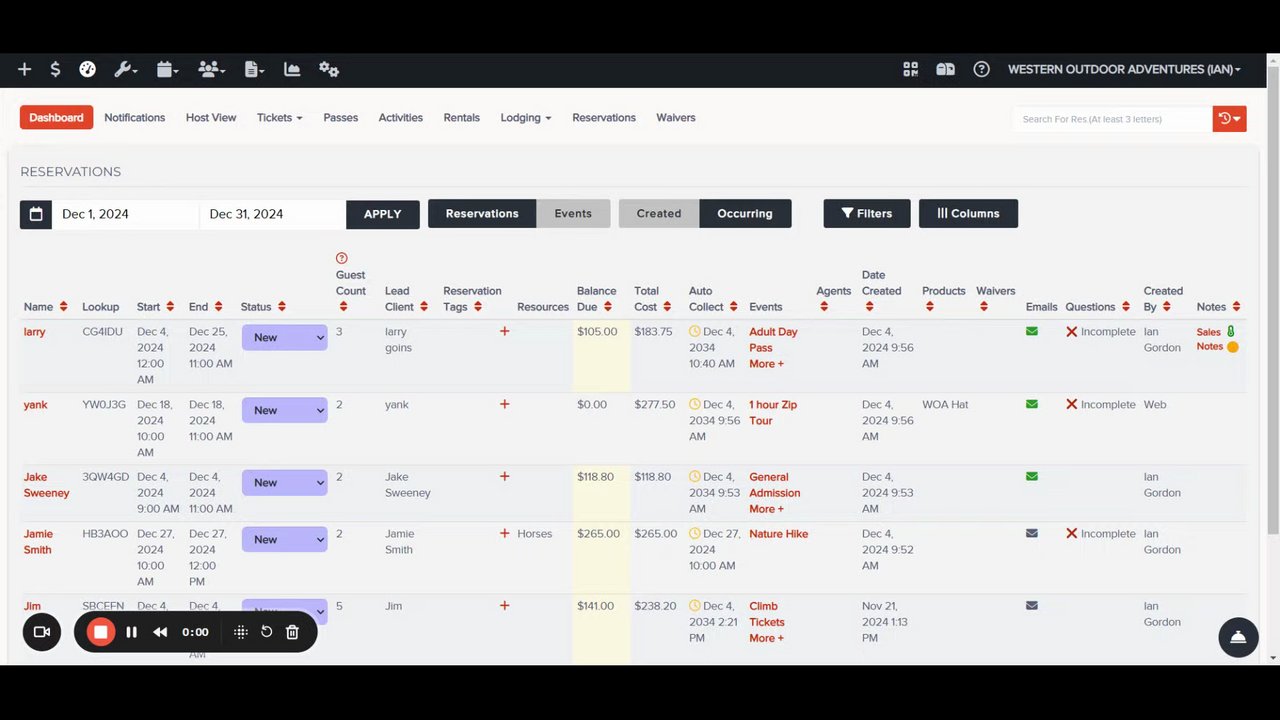The image size is (1280, 720).
Task: Open the Passes tab
Action: (340, 118)
